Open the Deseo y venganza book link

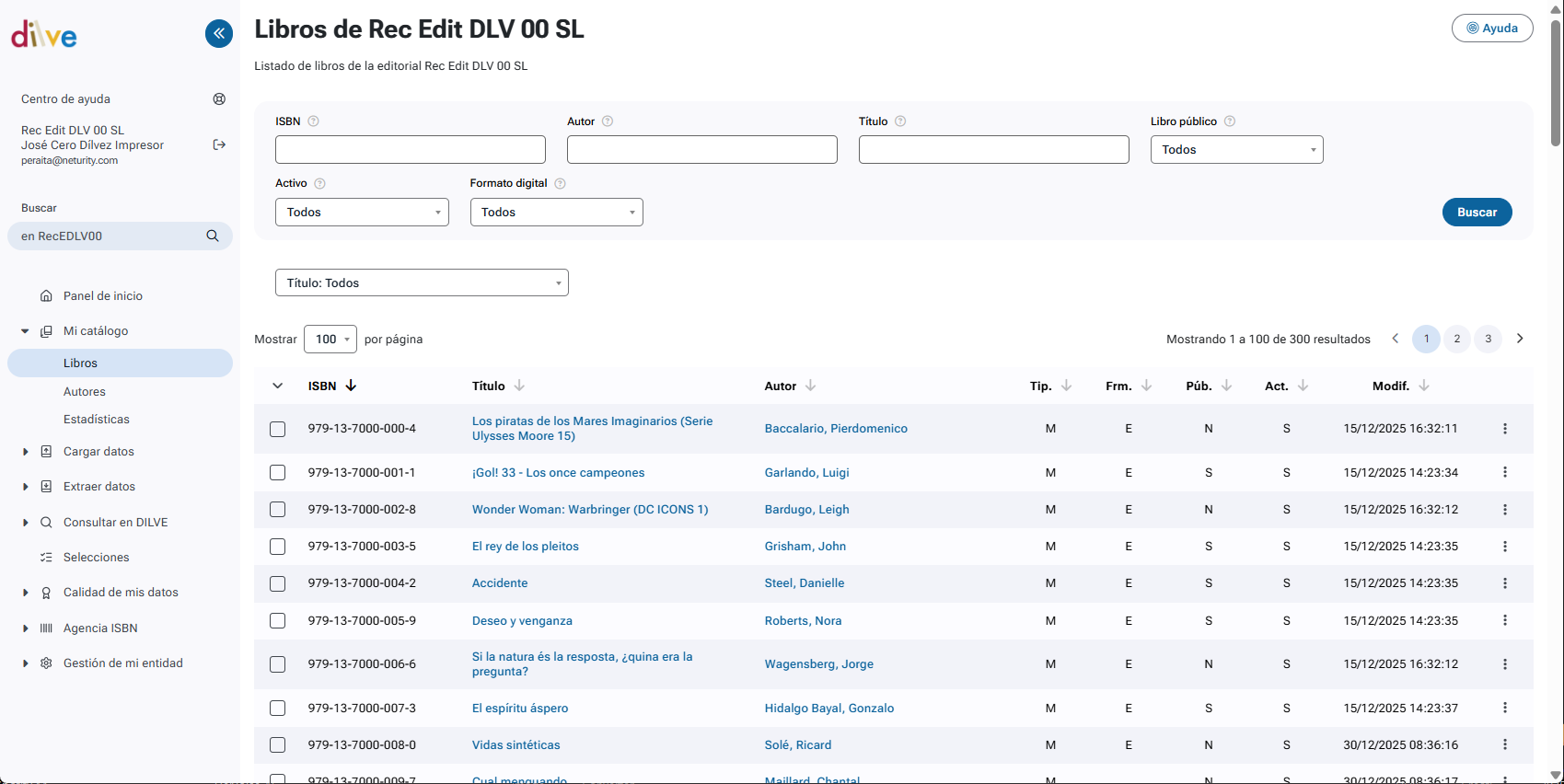click(522, 621)
